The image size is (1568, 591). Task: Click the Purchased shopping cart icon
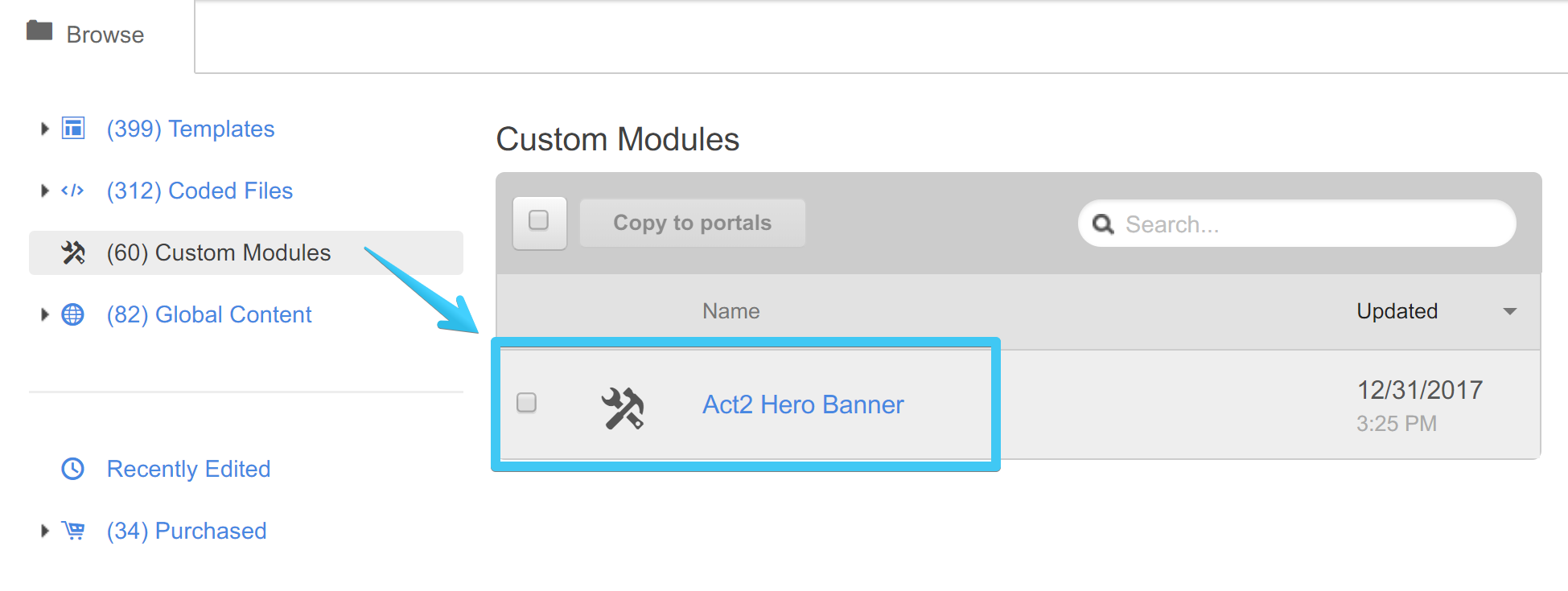pyautogui.click(x=73, y=531)
